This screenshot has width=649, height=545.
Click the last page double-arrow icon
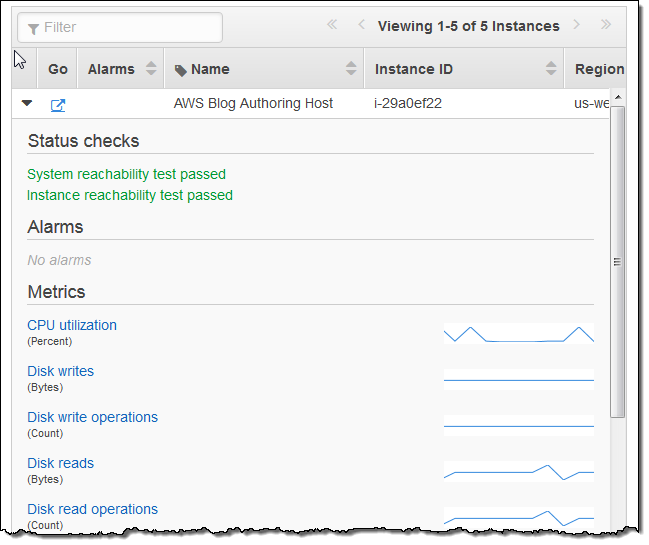(605, 26)
